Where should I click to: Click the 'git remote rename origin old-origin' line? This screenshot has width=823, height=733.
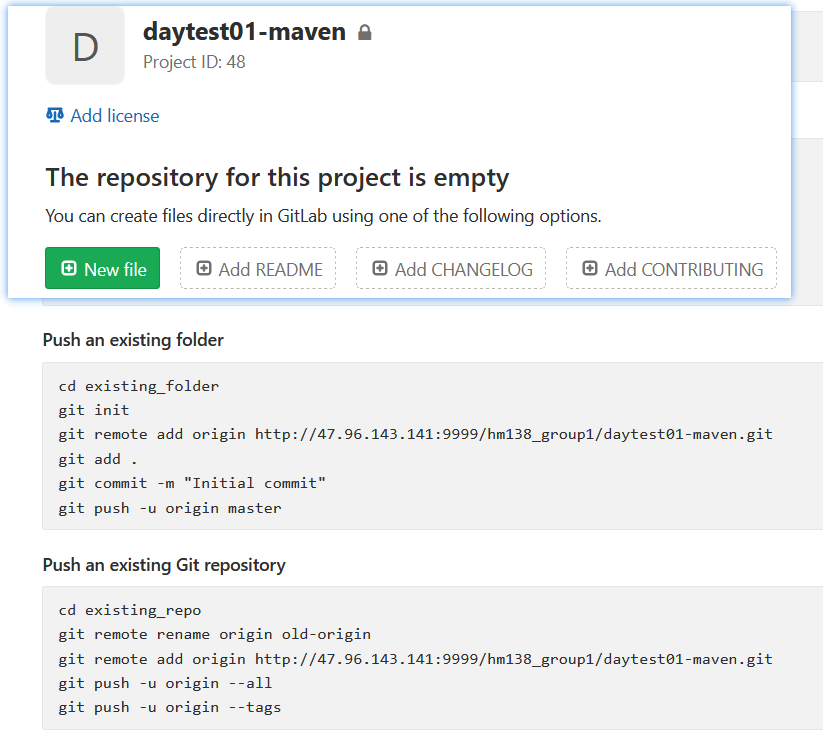coord(214,634)
